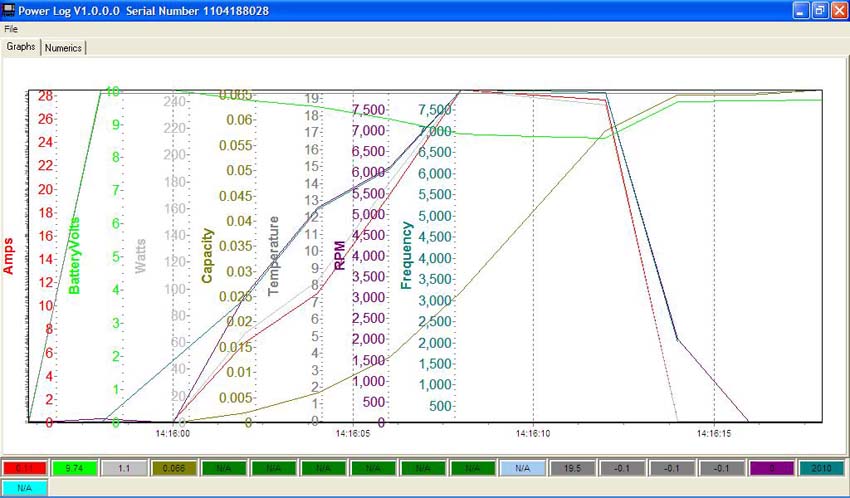Click the red Amps axis label
The height and width of the screenshot is (498, 850).
(9, 256)
